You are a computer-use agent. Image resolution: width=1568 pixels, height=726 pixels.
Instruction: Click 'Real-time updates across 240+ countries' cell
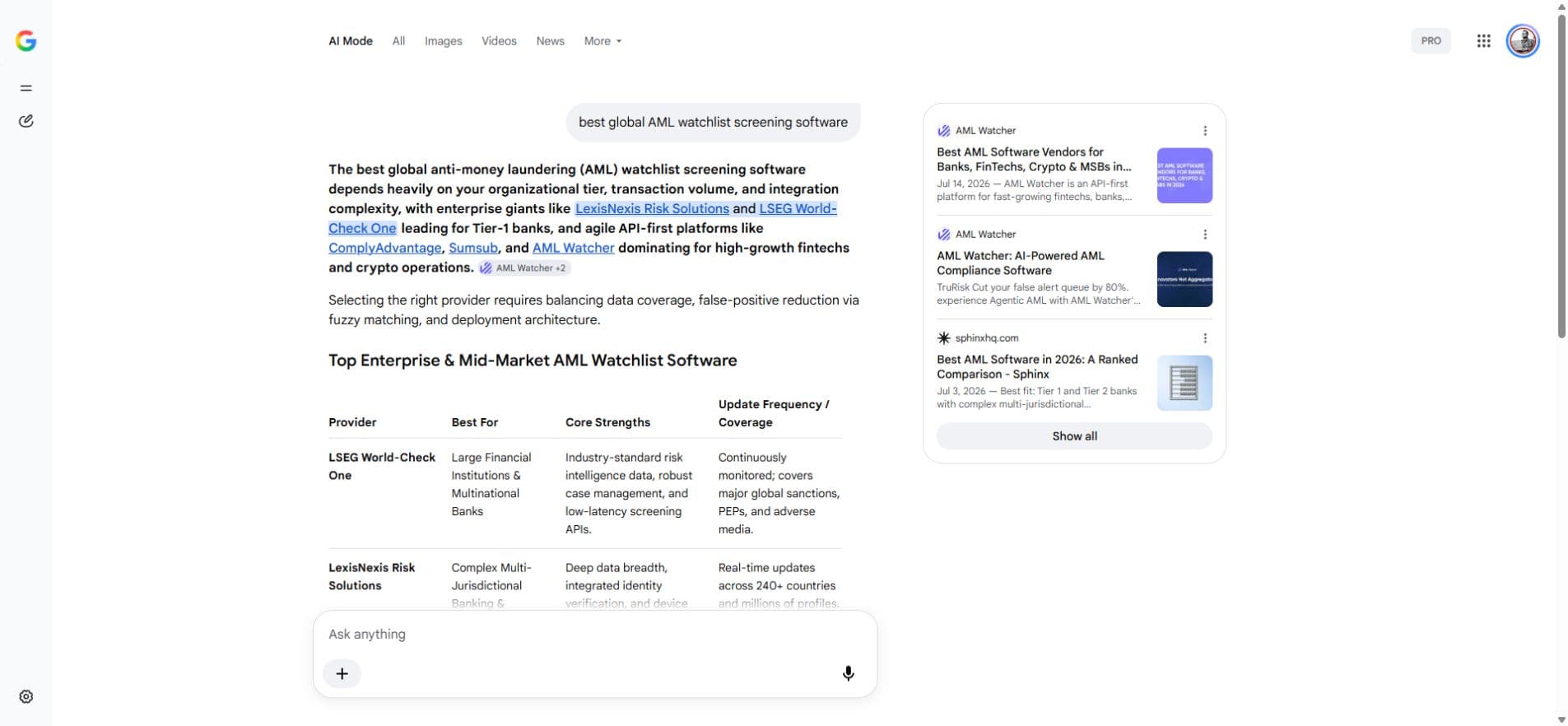pyautogui.click(x=779, y=585)
